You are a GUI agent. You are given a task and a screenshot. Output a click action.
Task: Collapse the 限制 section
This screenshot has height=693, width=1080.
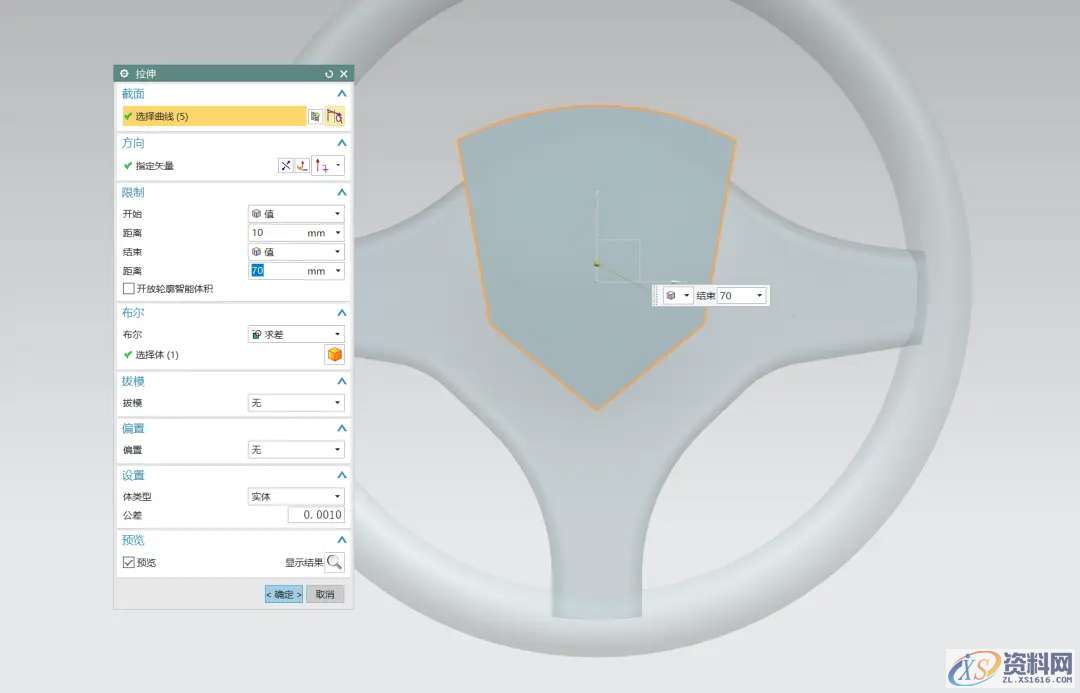tap(341, 192)
